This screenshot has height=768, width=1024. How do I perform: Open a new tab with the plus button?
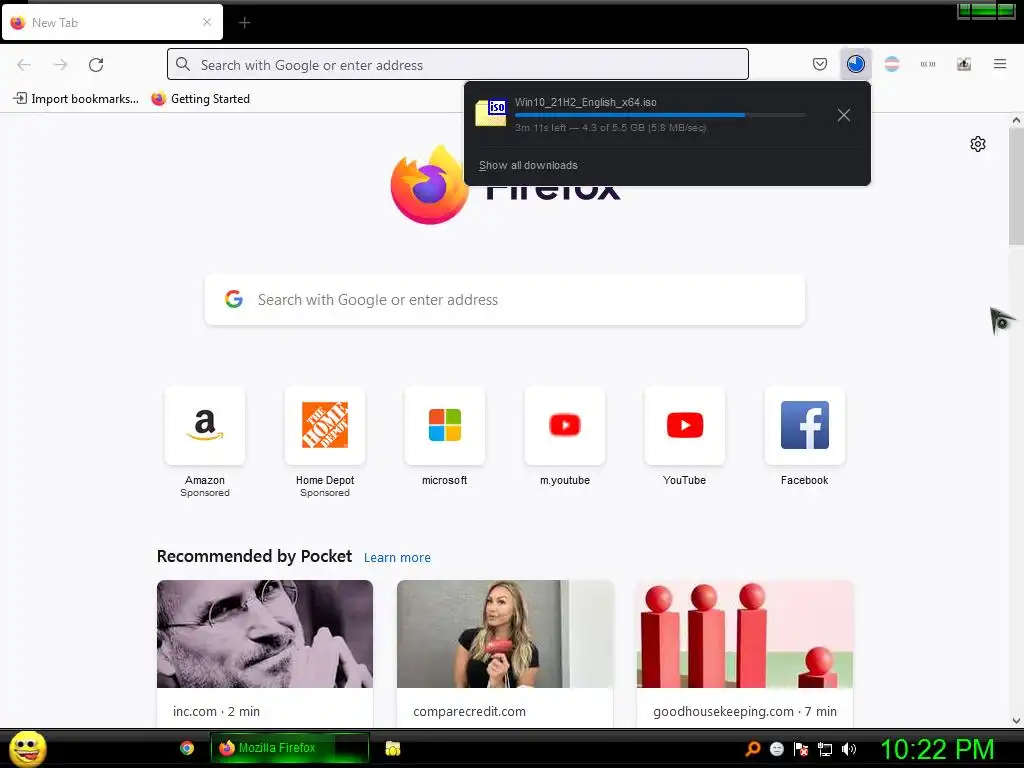[244, 23]
